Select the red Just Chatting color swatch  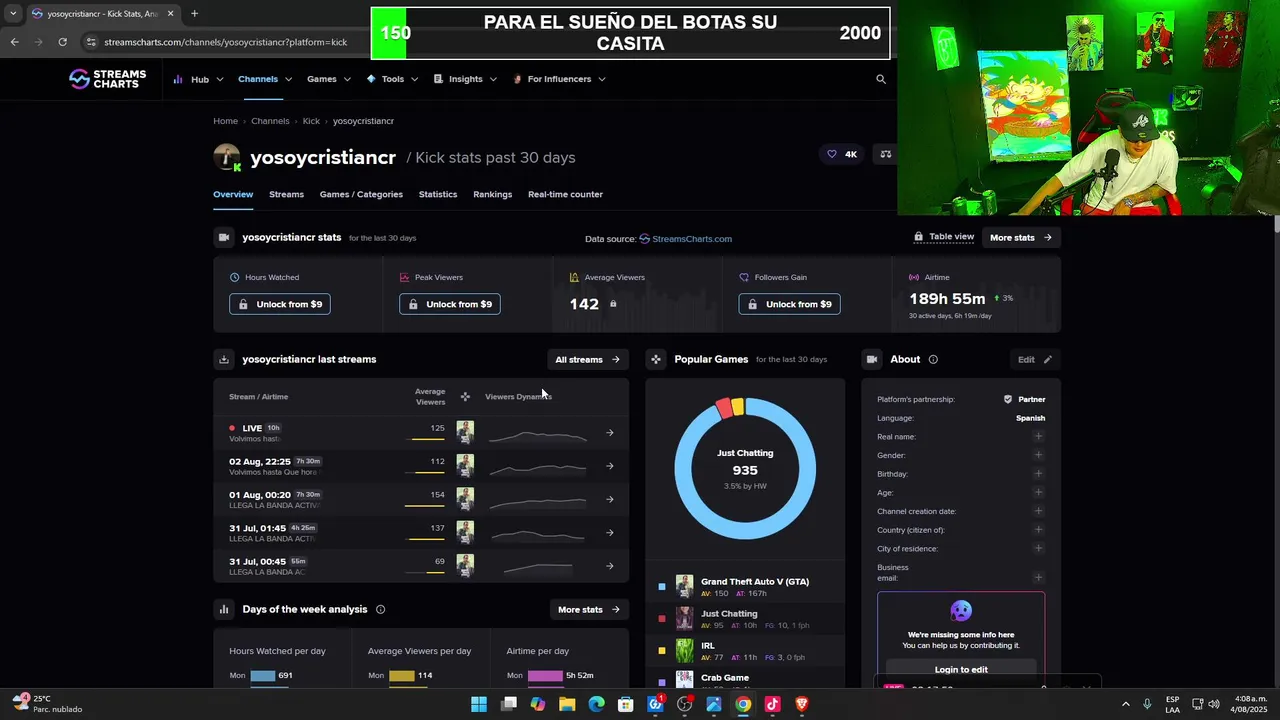662,619
